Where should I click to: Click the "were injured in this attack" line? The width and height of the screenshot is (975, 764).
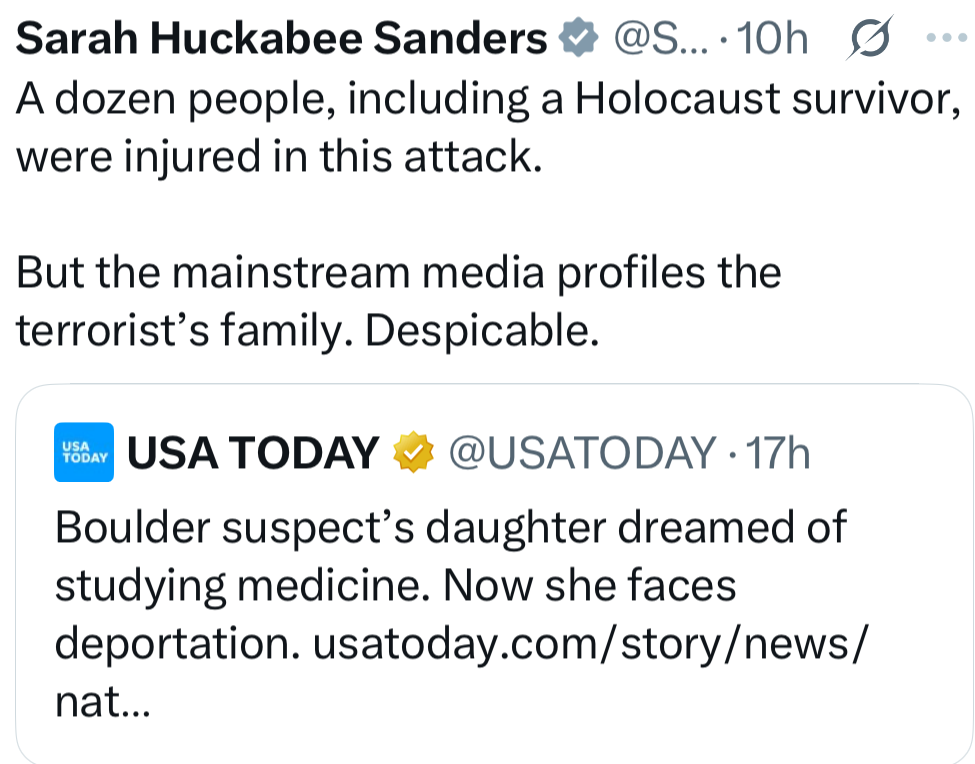[280, 159]
